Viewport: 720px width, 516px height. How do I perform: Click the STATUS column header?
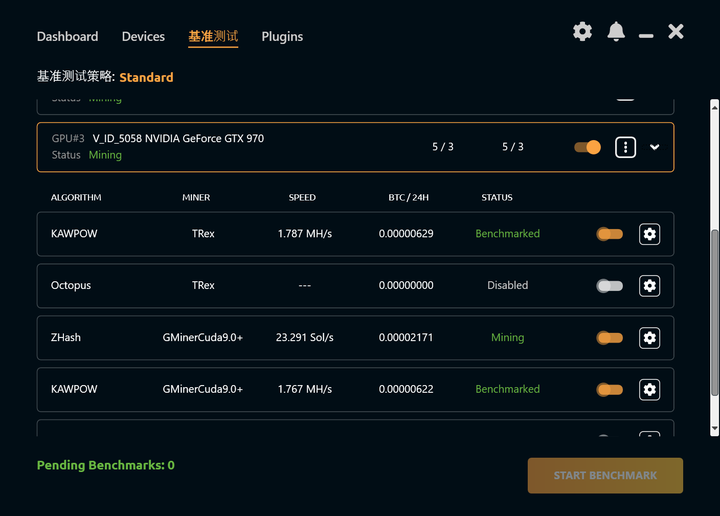tap(497, 197)
